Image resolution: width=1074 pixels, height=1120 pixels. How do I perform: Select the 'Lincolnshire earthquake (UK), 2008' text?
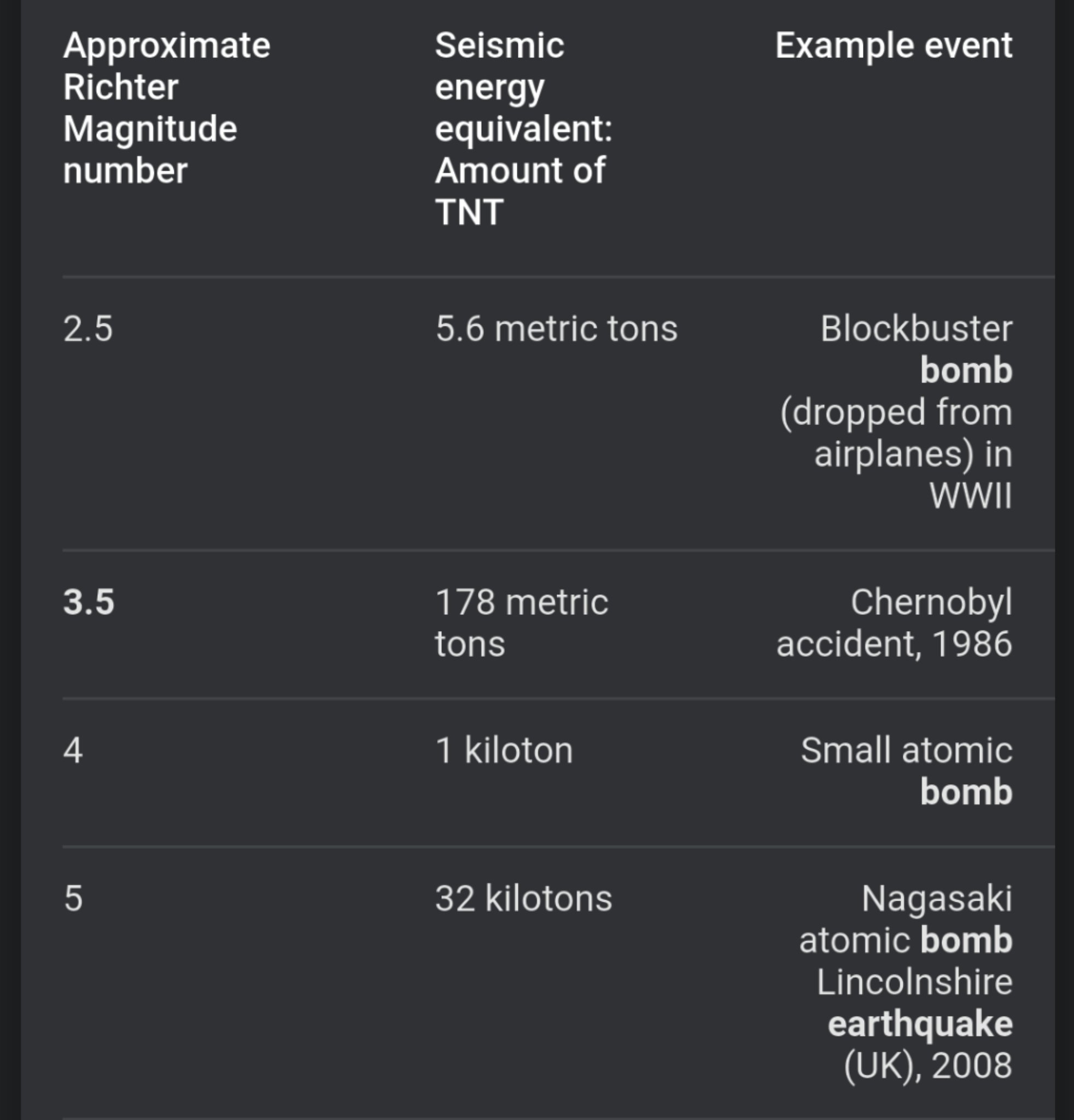915,1024
